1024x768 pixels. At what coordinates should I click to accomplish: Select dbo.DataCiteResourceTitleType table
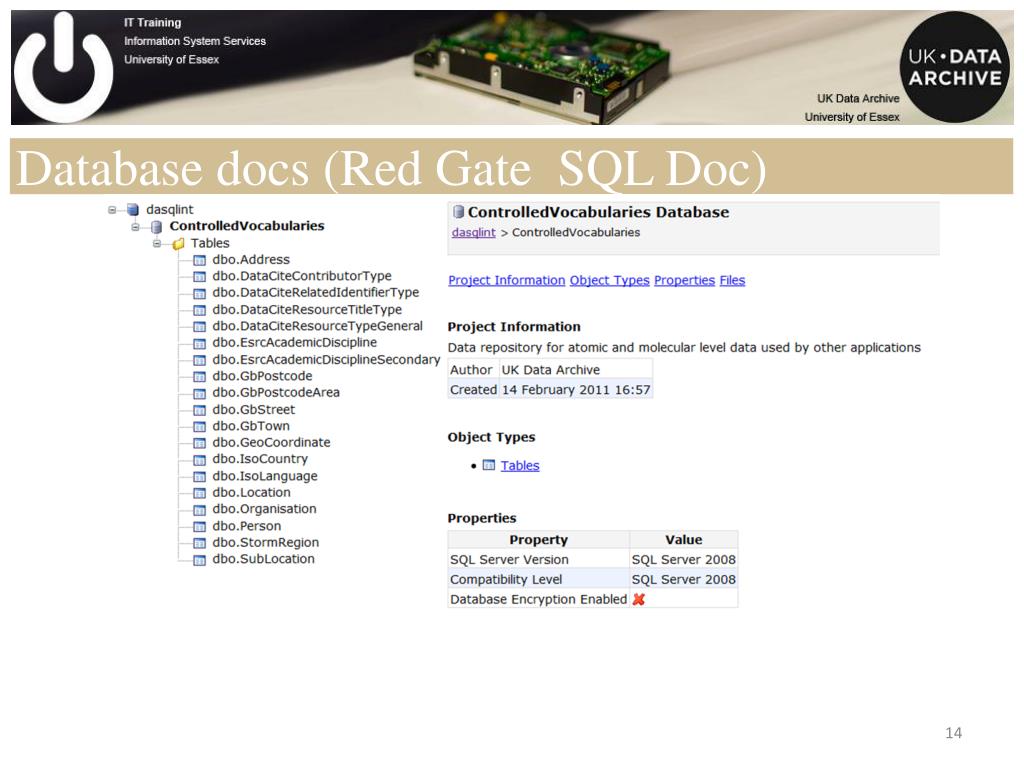[307, 310]
